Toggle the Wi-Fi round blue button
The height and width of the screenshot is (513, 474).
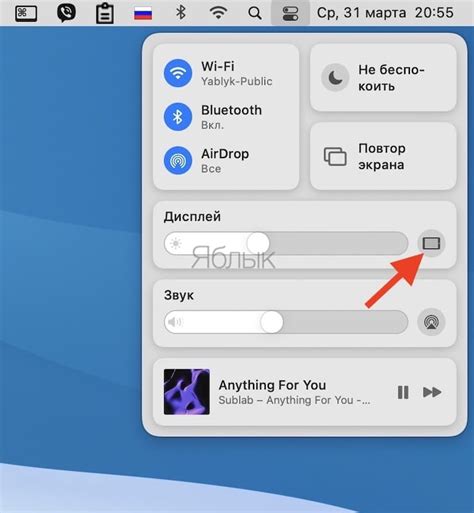tap(178, 73)
